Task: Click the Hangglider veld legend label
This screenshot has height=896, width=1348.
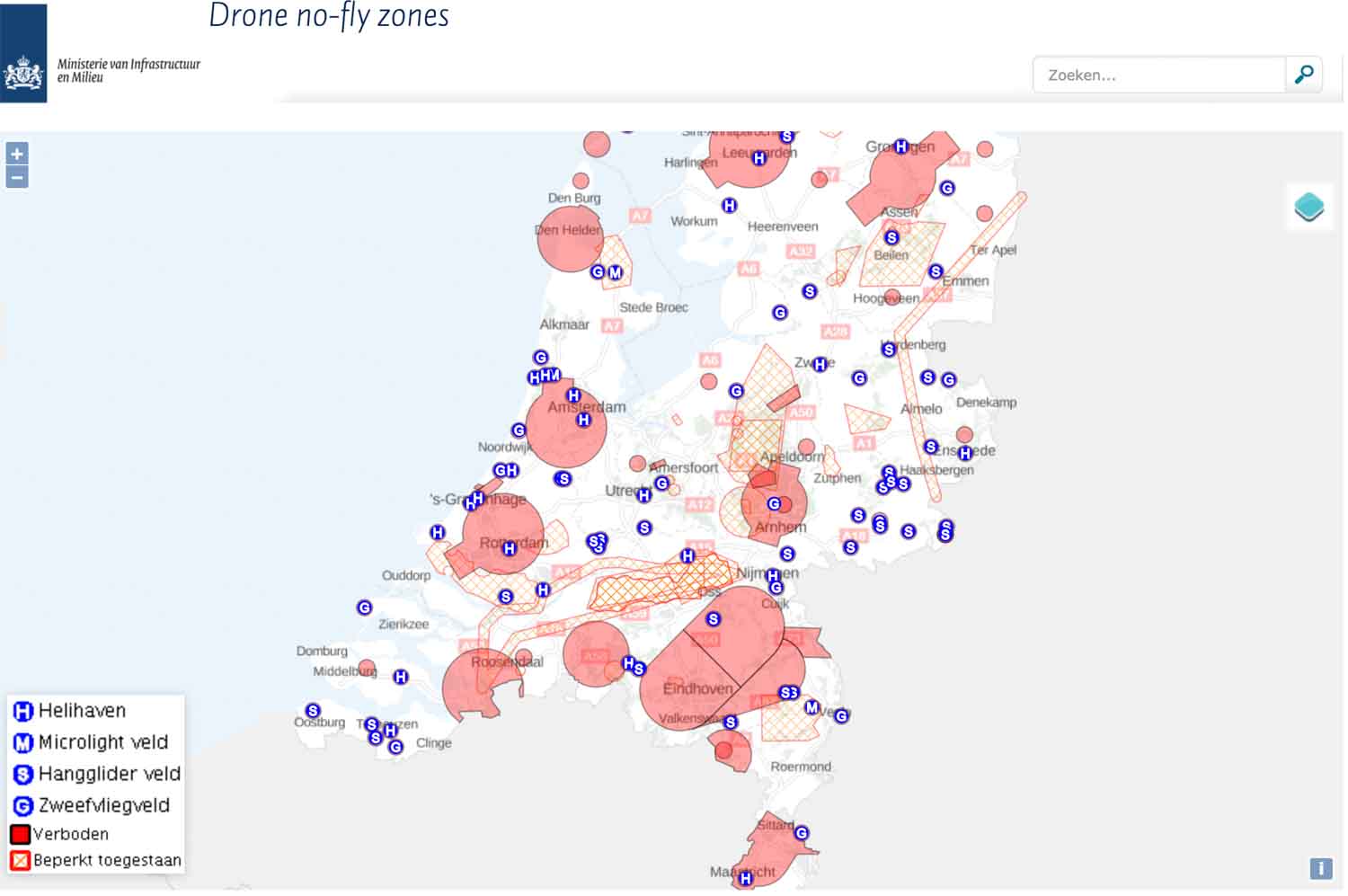Action: (110, 774)
